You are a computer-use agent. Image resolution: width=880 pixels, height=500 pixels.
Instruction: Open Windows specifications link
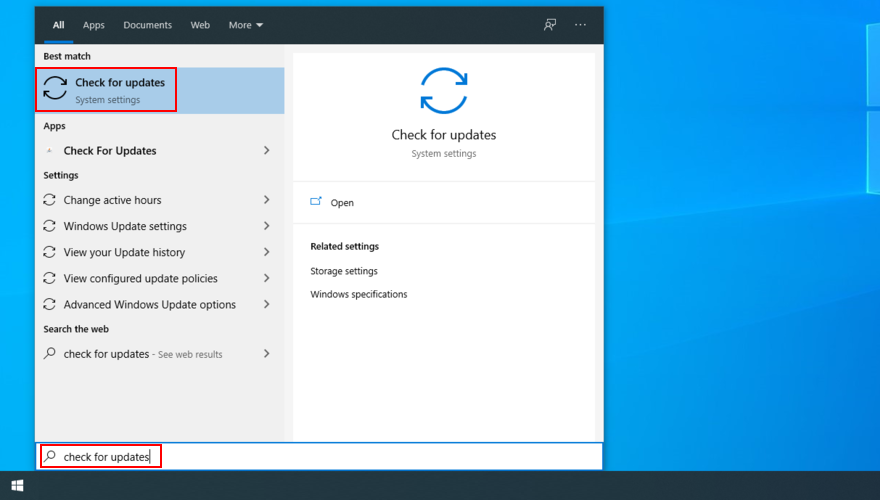click(358, 295)
